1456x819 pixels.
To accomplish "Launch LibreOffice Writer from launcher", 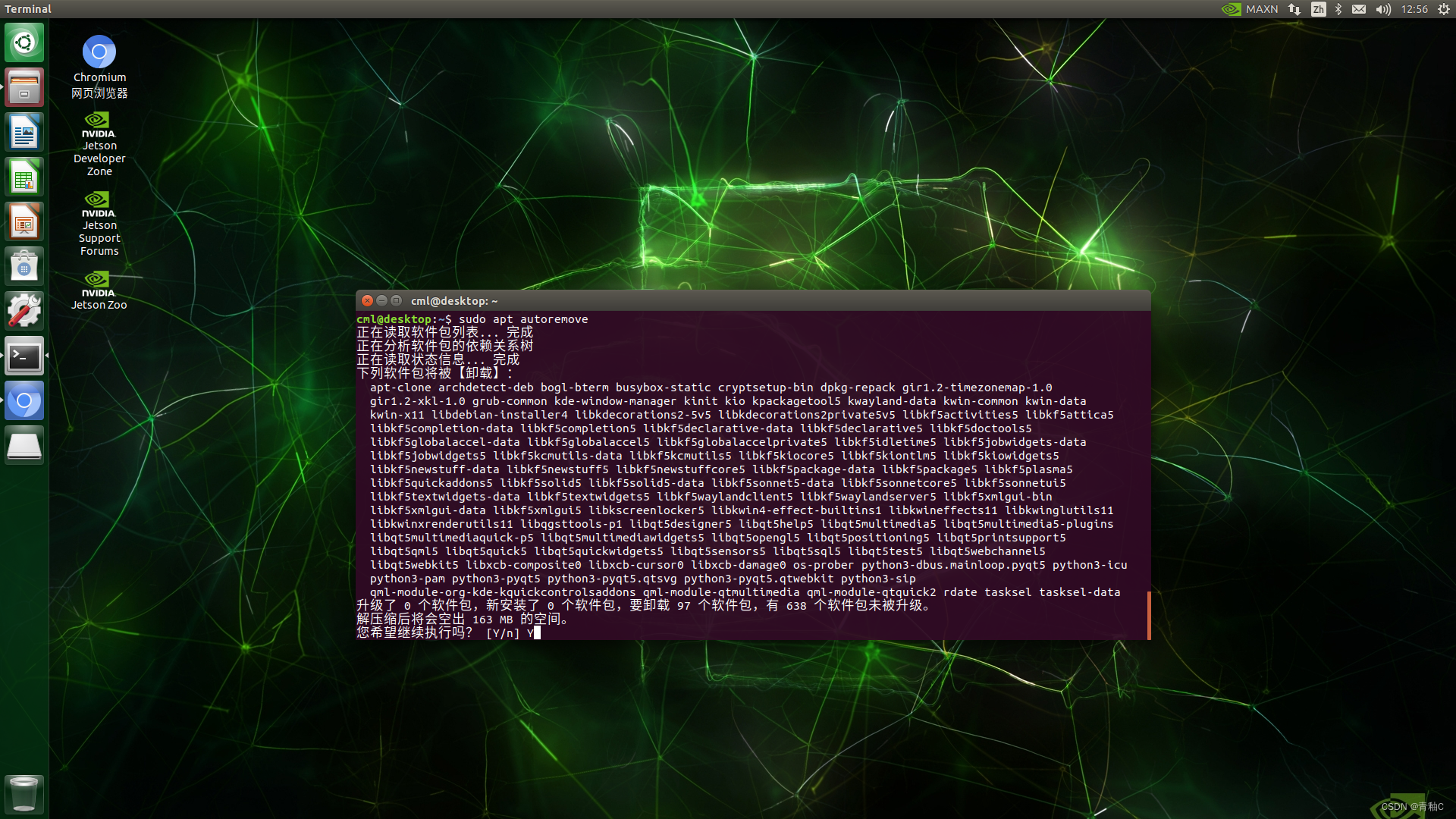I will 24,132.
